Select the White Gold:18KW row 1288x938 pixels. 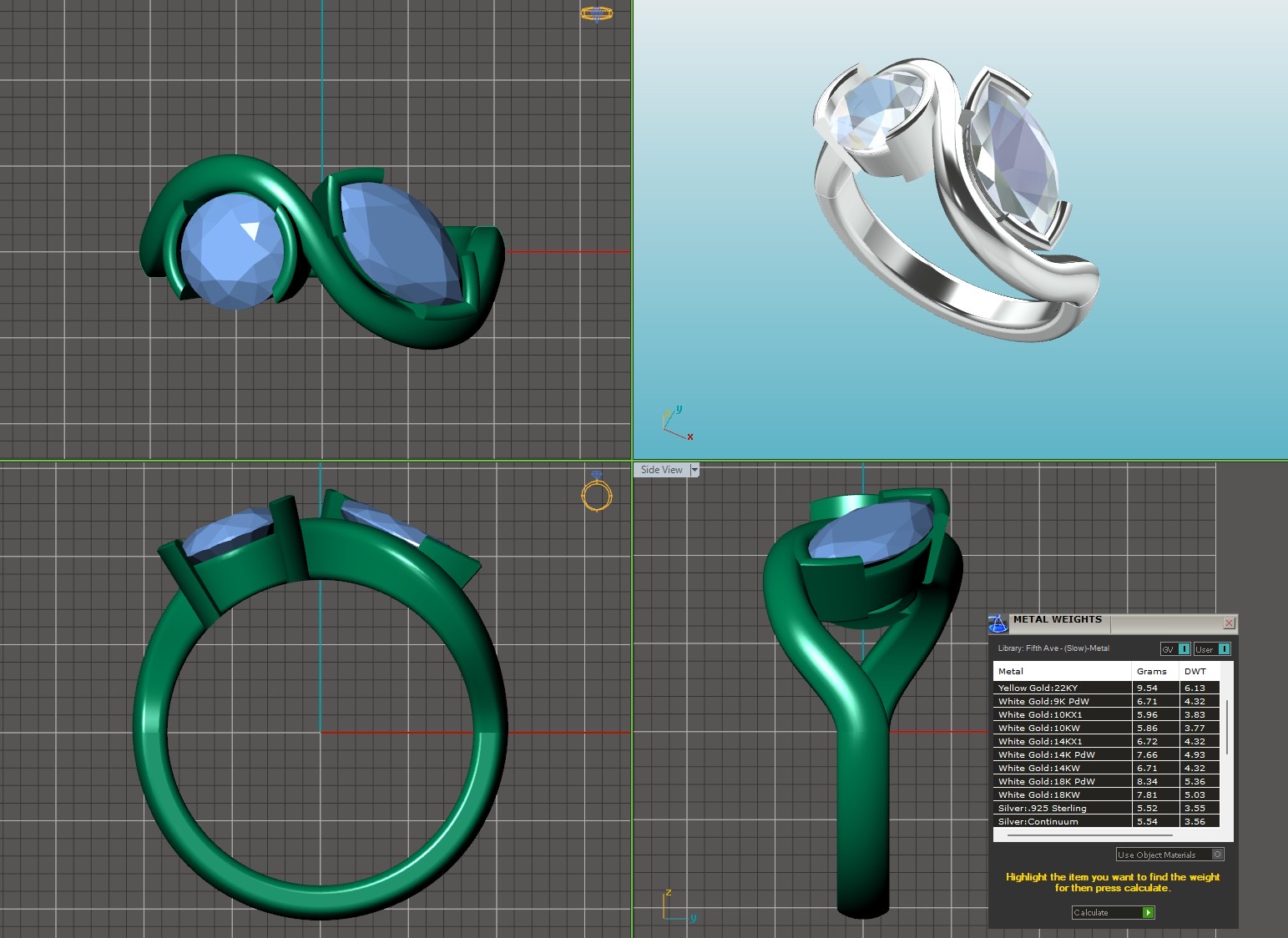(x=1062, y=795)
